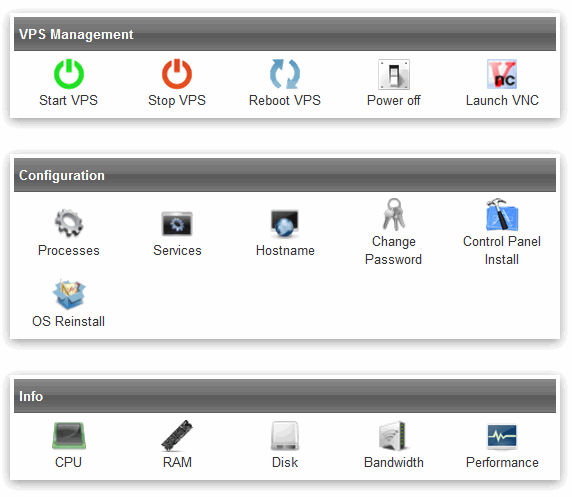
Task: Open the Disk drive icon
Action: point(285,436)
